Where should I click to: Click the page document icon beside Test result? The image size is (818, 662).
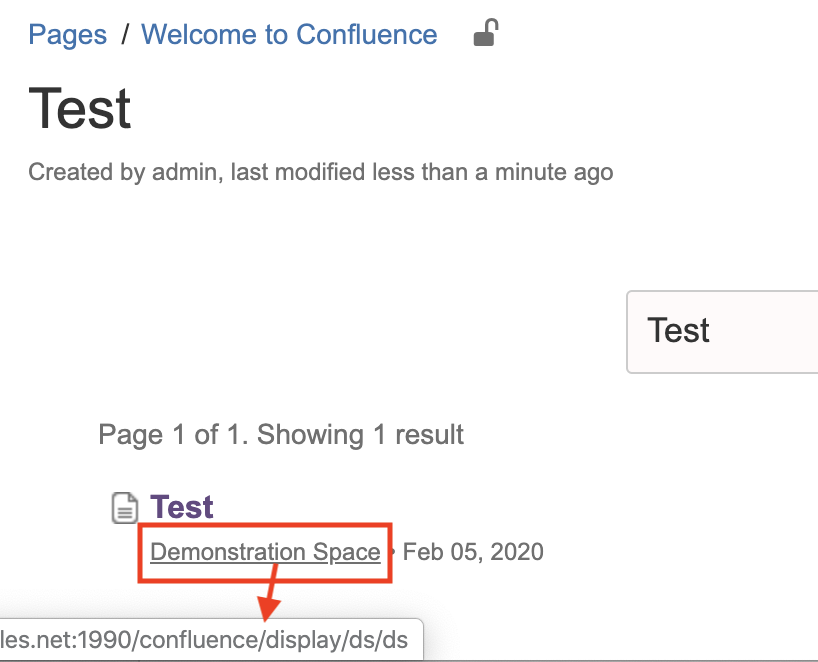124,508
